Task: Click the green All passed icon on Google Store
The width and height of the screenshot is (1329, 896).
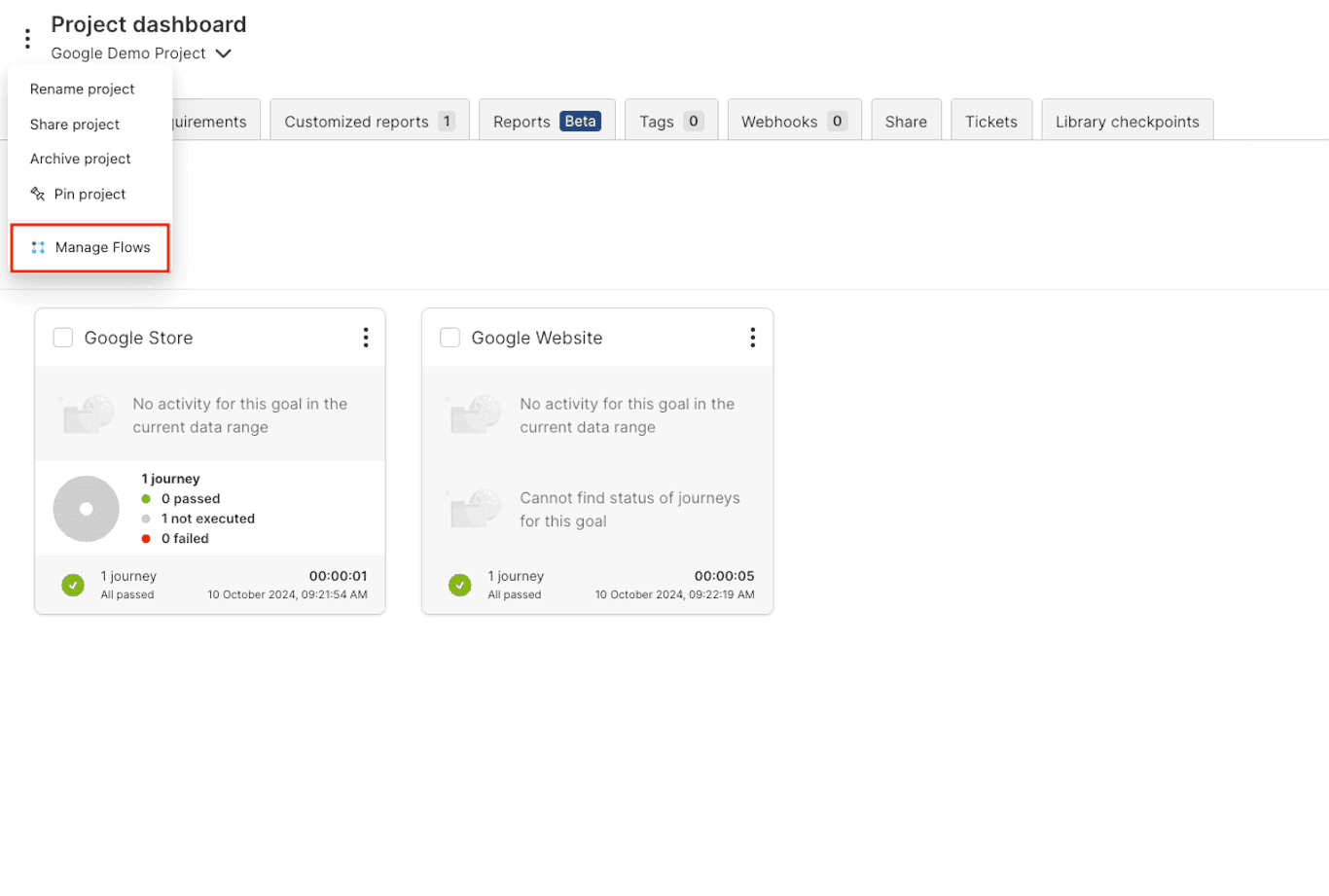Action: tap(73, 585)
